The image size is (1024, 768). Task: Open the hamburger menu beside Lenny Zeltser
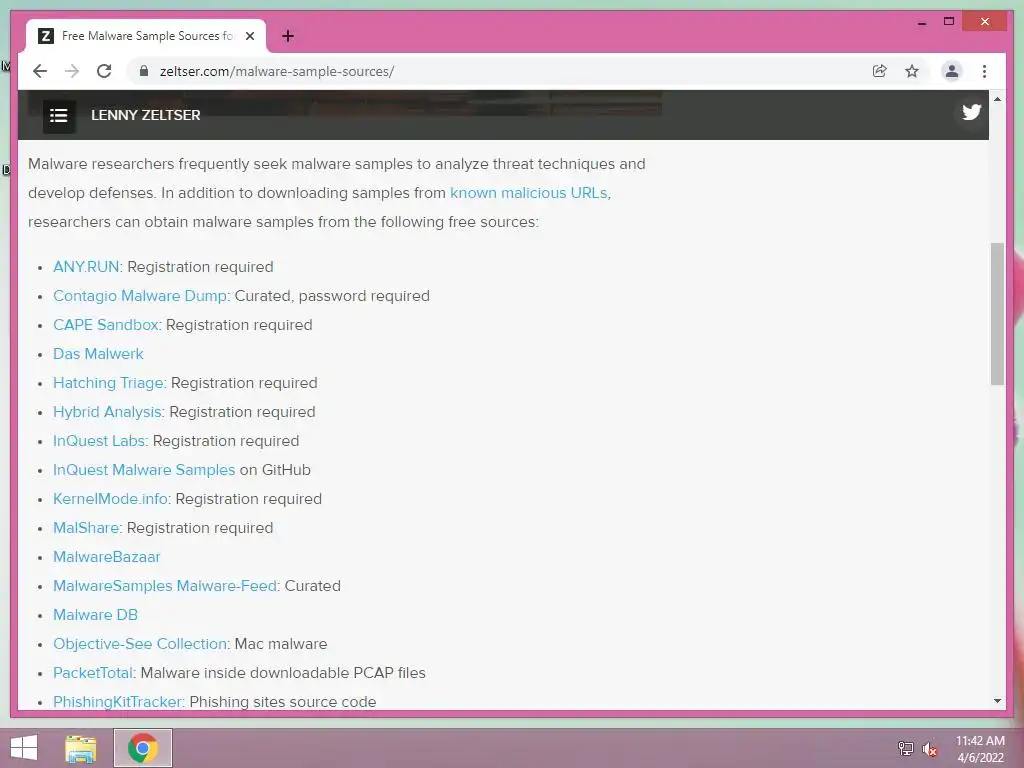coord(59,116)
